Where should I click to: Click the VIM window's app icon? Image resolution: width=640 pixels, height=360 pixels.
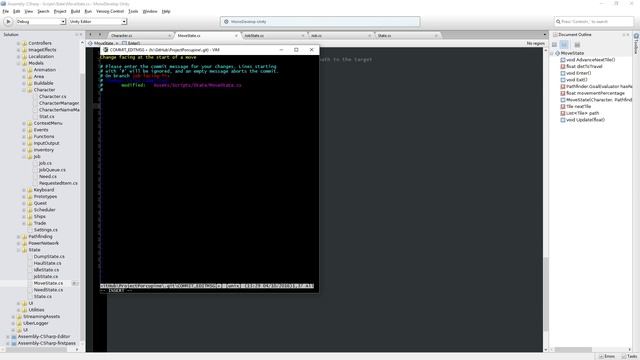105,50
